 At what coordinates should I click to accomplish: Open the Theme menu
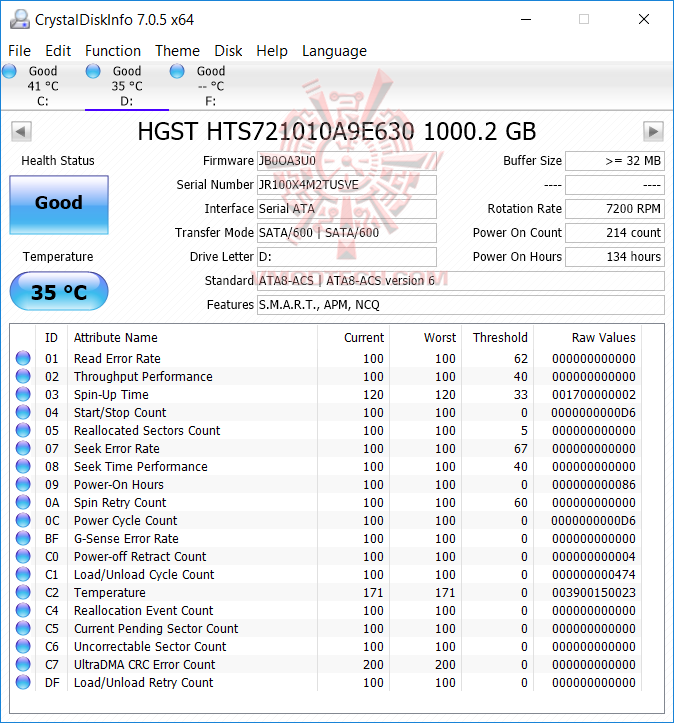pos(177,51)
